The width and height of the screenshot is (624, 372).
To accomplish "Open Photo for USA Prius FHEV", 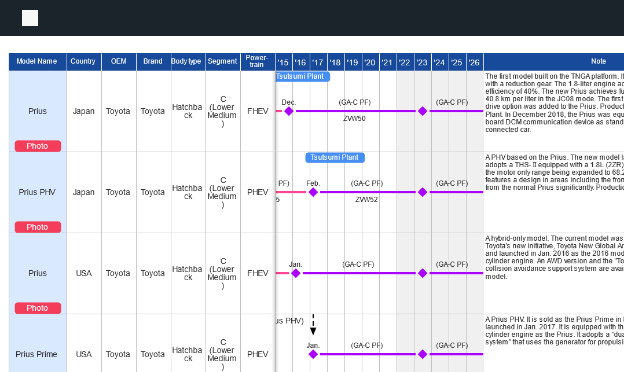I will click(x=38, y=308).
